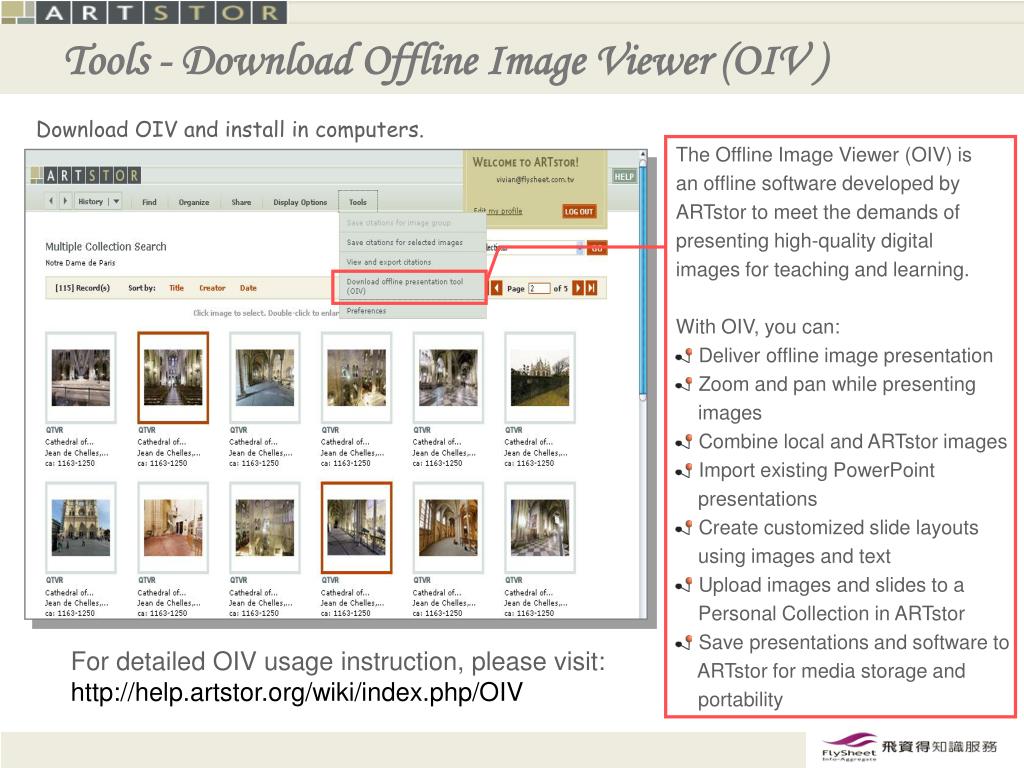
Task: Click the "Deliver offline image presentation" bullet
Action: [x=846, y=355]
